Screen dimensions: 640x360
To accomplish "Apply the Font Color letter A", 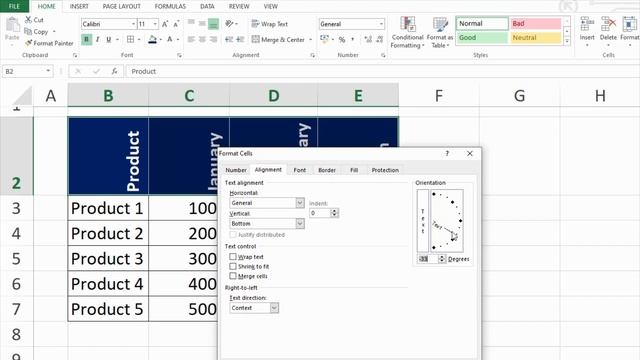I will tap(170, 40).
